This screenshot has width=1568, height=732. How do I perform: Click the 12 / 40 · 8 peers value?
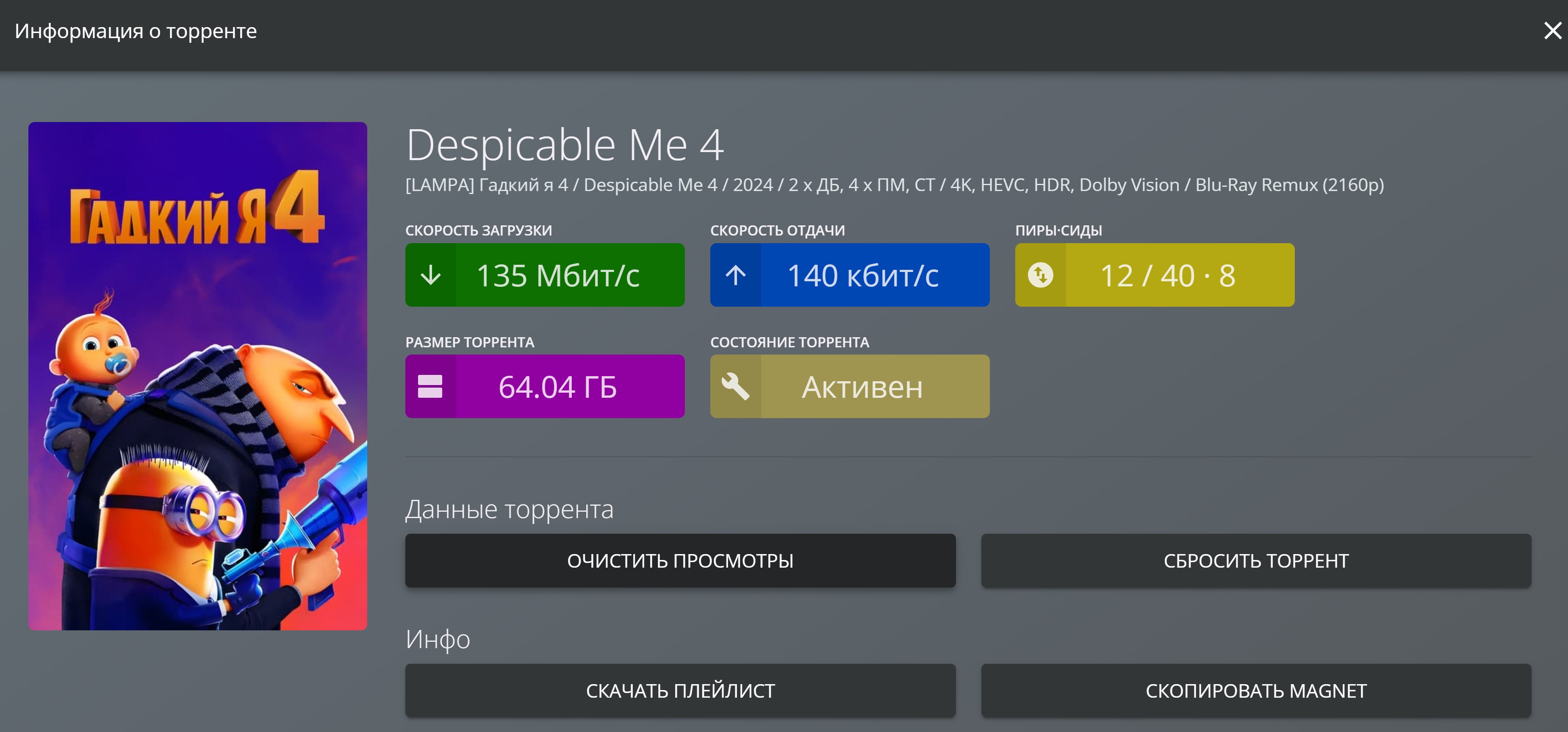(x=1167, y=276)
